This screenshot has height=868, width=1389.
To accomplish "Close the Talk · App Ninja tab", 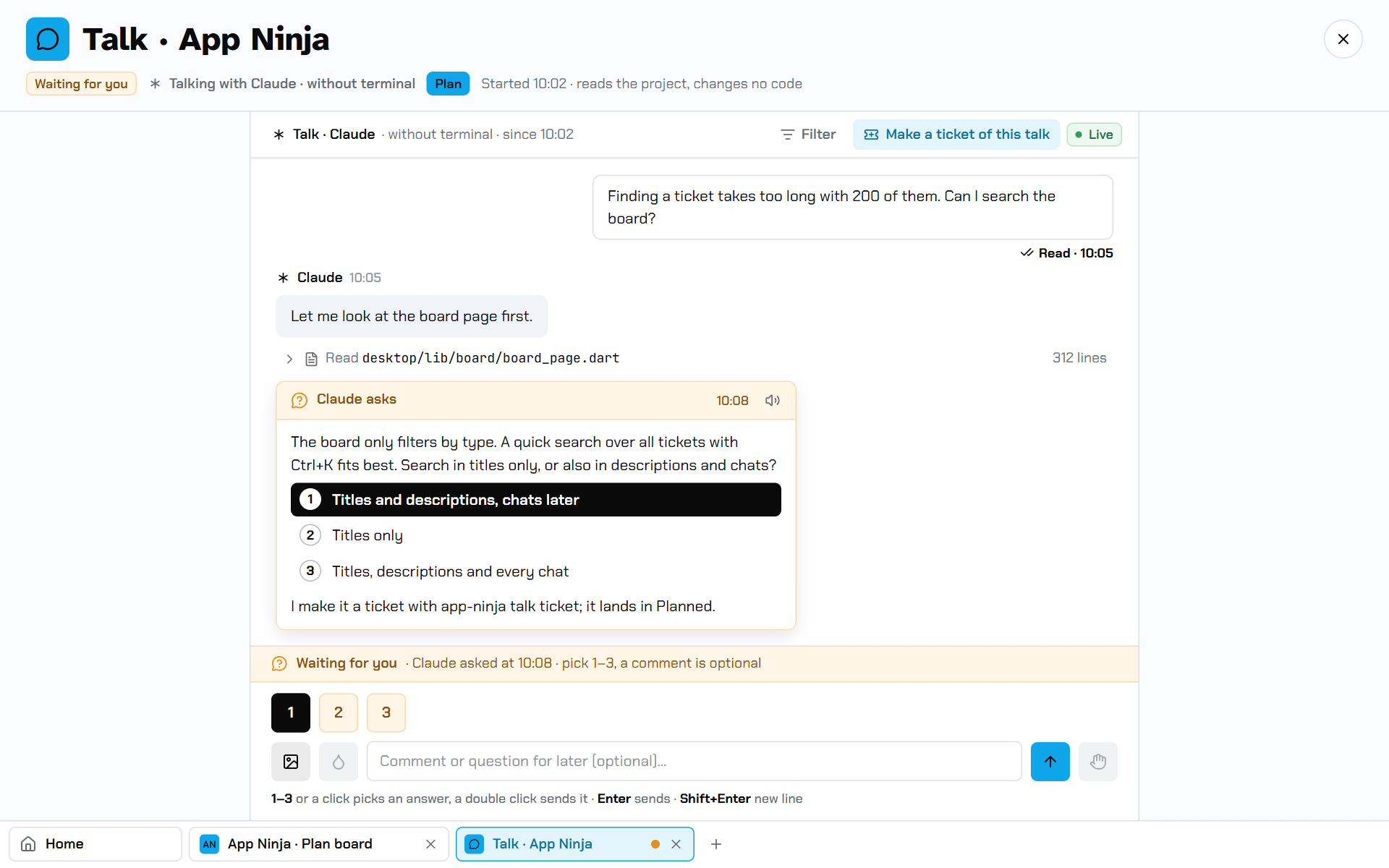I will pos(676,844).
